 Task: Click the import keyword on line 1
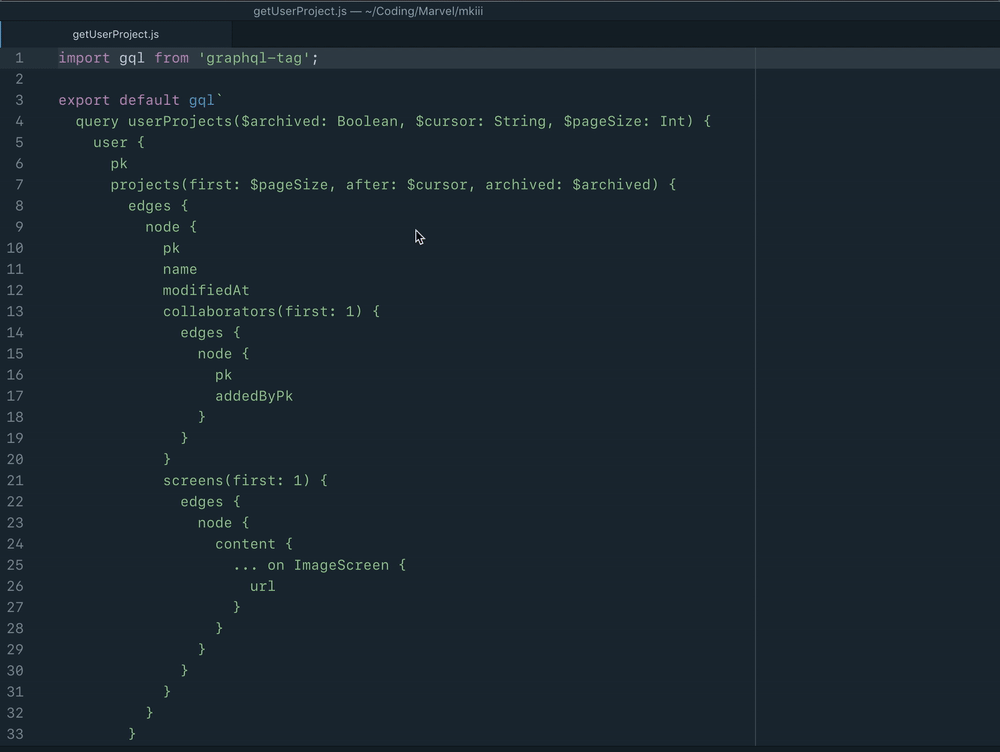pyautogui.click(x=83, y=58)
